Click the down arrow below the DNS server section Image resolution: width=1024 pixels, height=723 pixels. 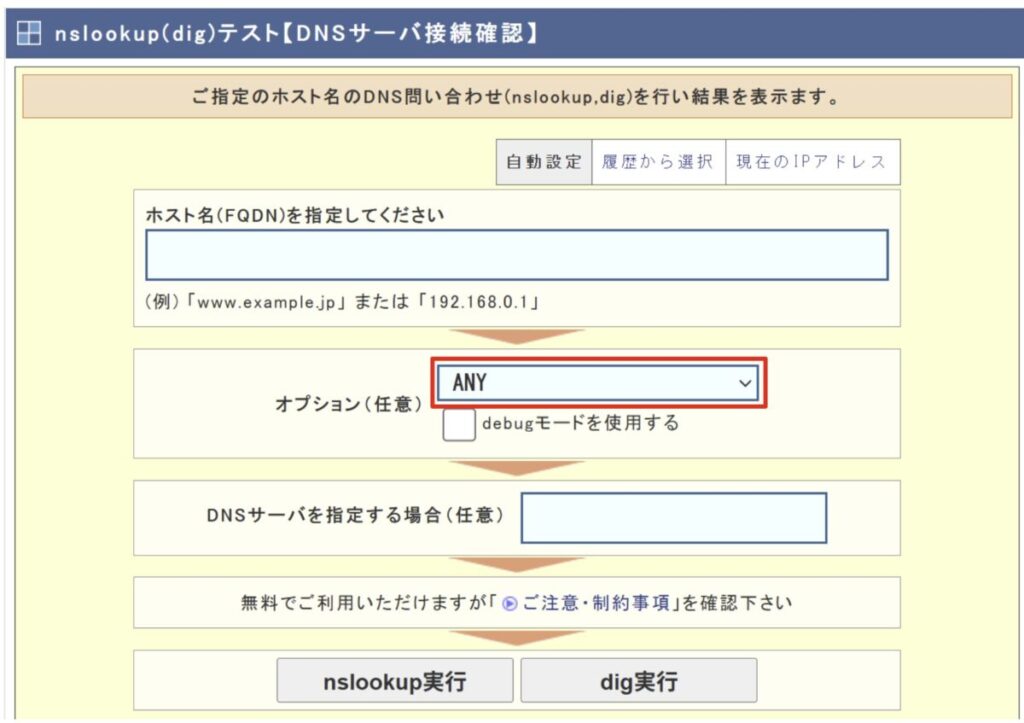(x=516, y=565)
